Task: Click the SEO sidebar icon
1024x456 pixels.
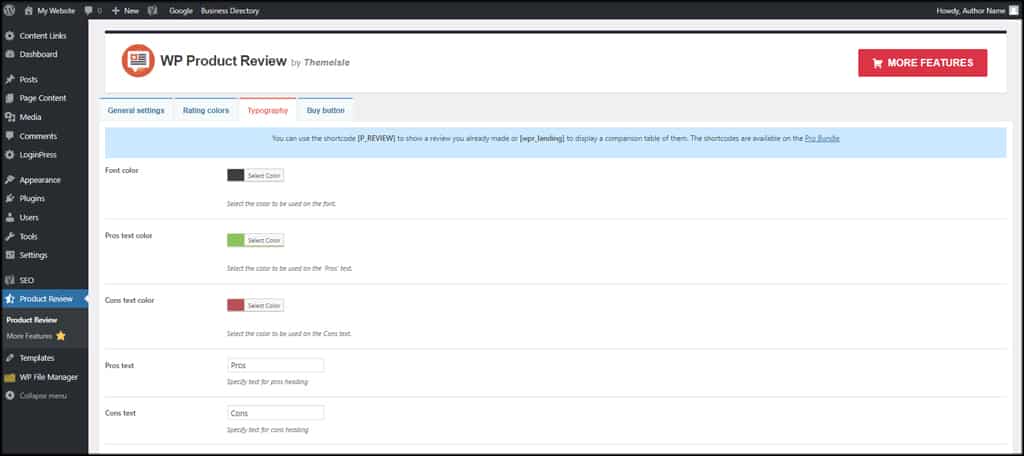Action: 10,280
